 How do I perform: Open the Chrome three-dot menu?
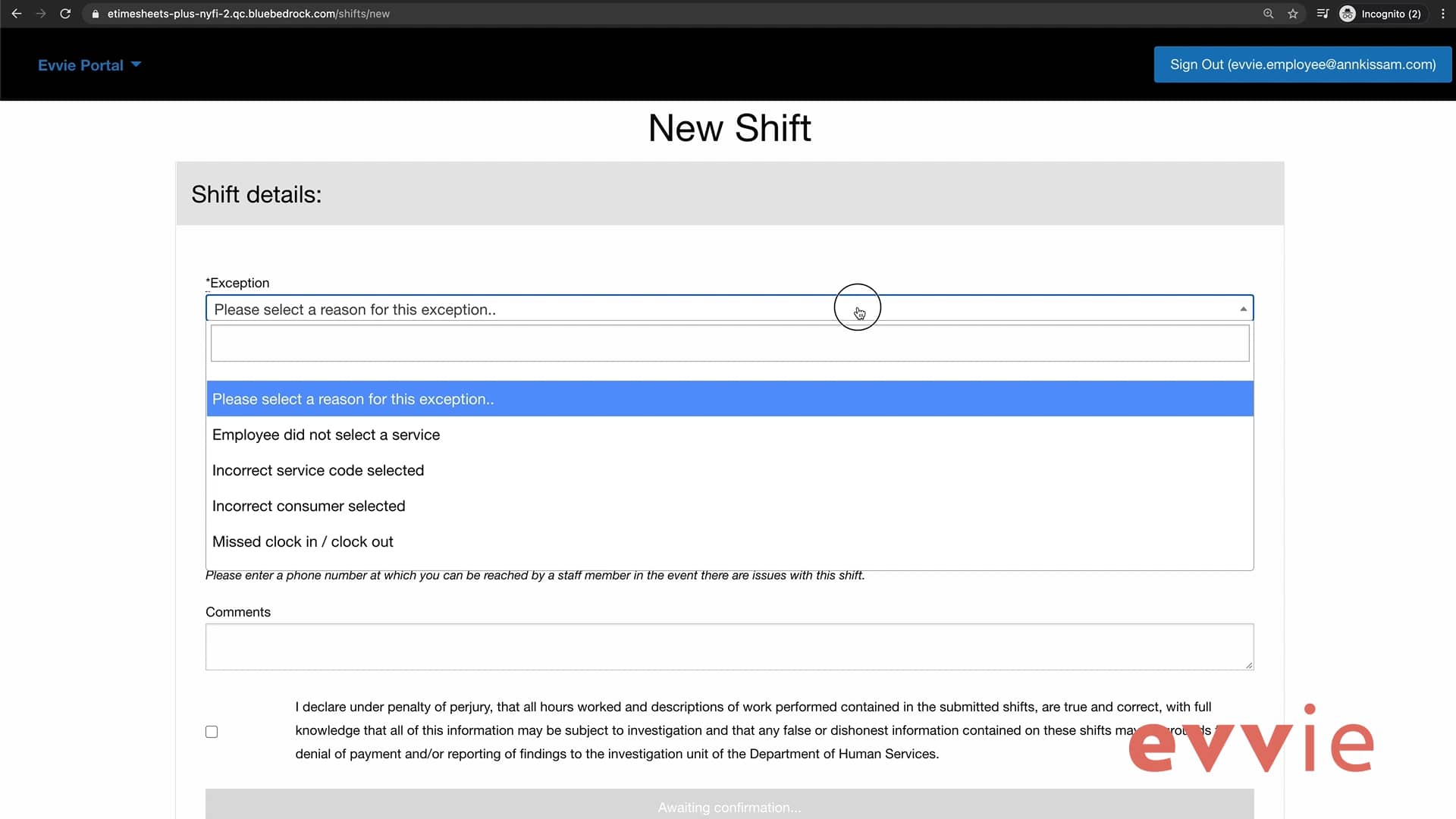[x=1443, y=14]
